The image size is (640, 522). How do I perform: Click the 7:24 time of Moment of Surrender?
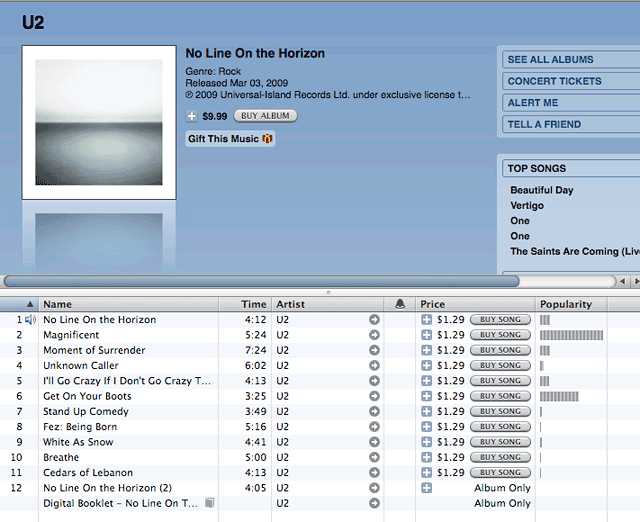tap(256, 350)
